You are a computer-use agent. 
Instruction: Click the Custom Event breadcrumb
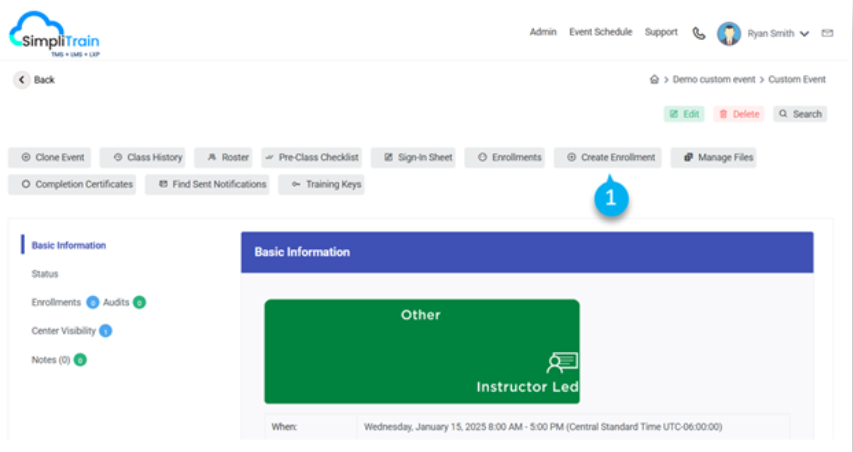797,79
